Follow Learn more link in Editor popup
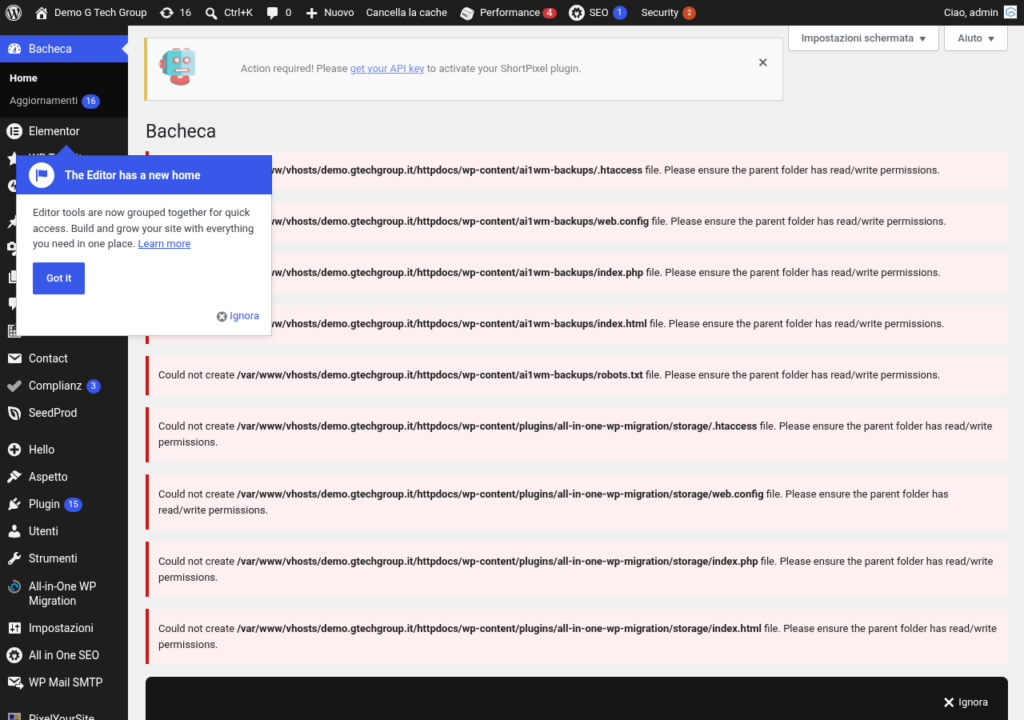The width and height of the screenshot is (1024, 720). point(164,244)
